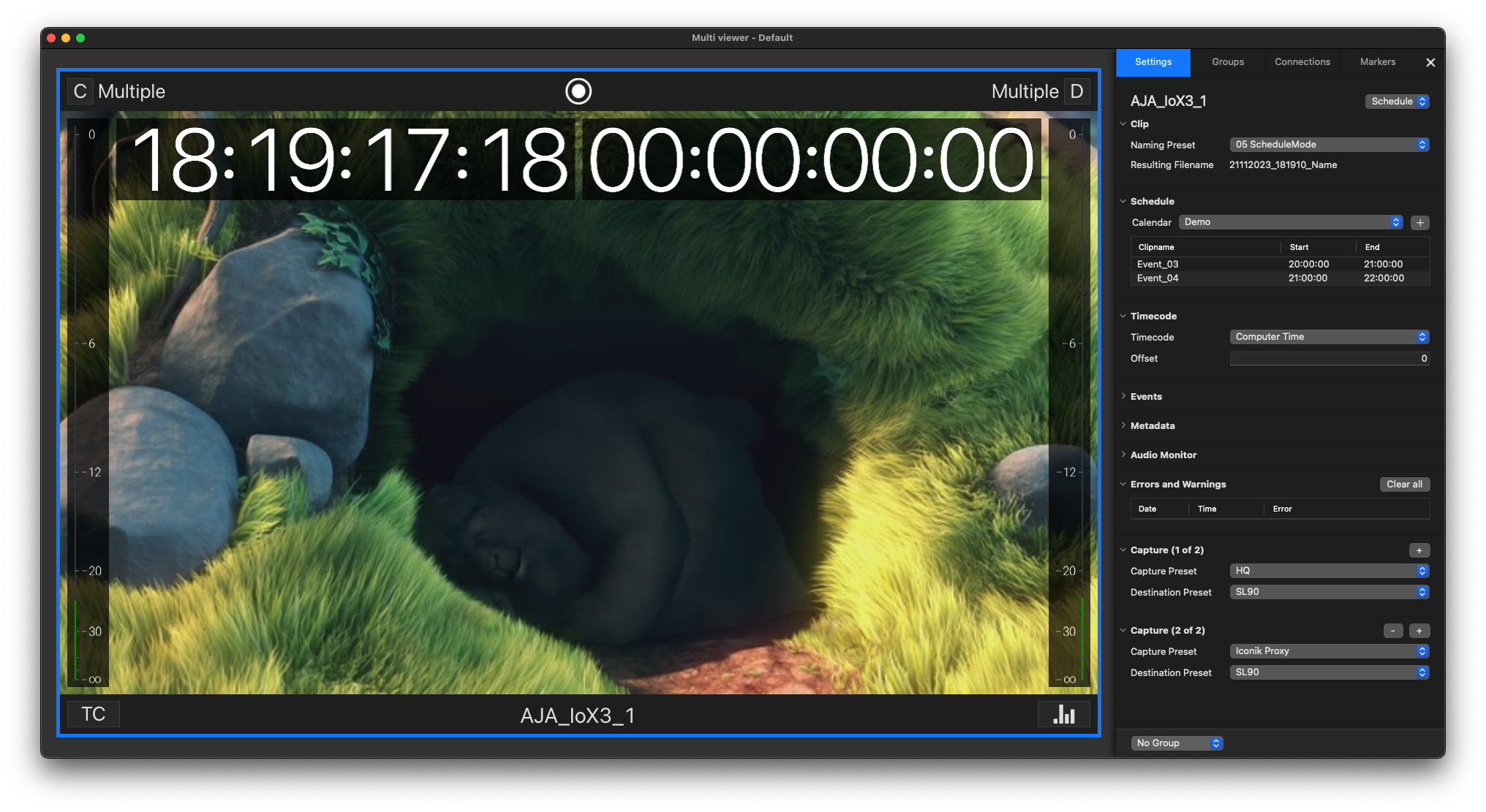The height and width of the screenshot is (812, 1486).
Task: Add a new calendar with plus button
Action: [x=1420, y=223]
